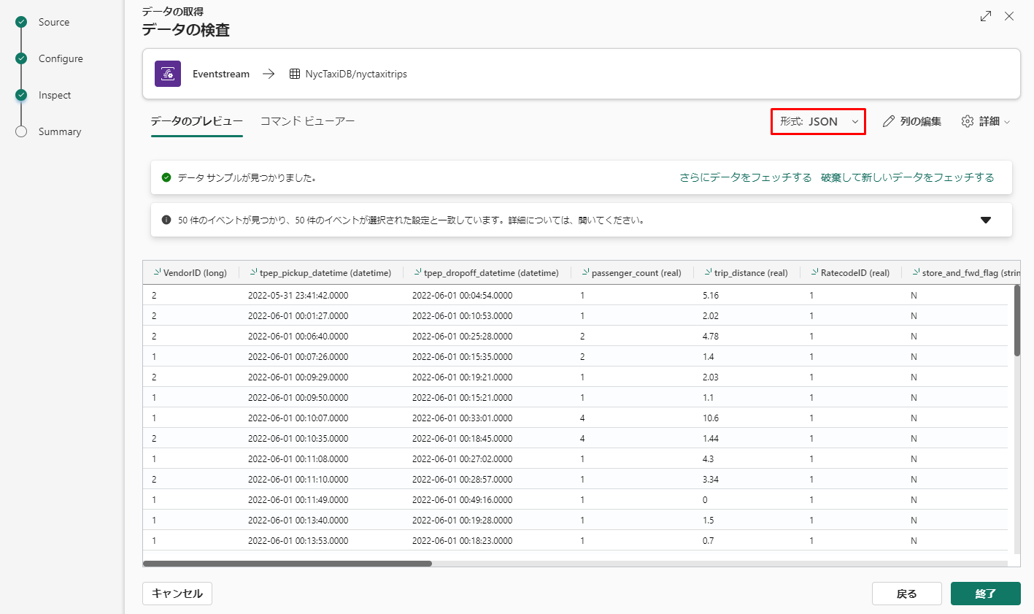Expand the events details triangle
Screen dimensions: 1034x614
point(985,220)
